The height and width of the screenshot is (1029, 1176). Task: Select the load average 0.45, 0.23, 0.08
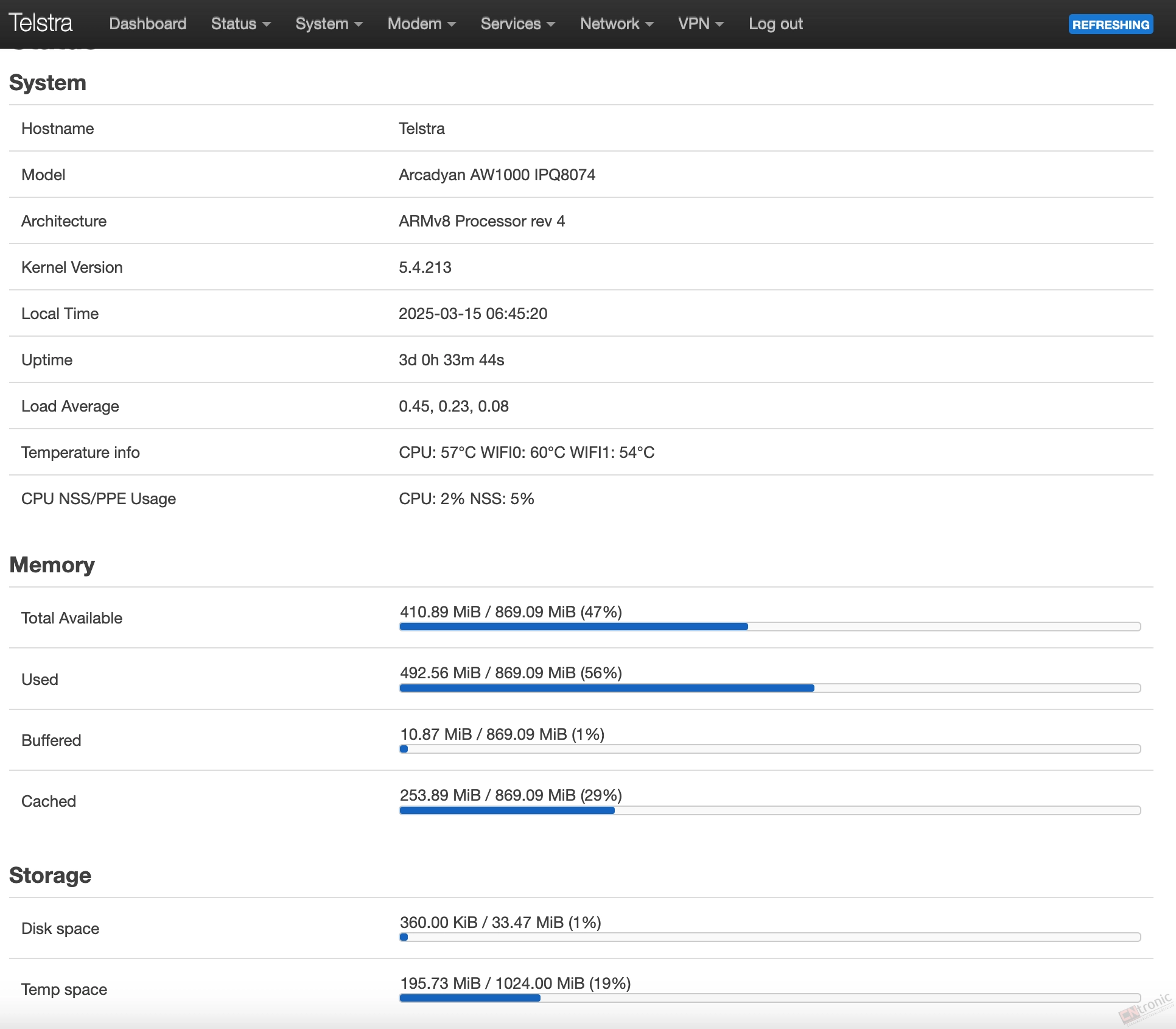tap(453, 406)
